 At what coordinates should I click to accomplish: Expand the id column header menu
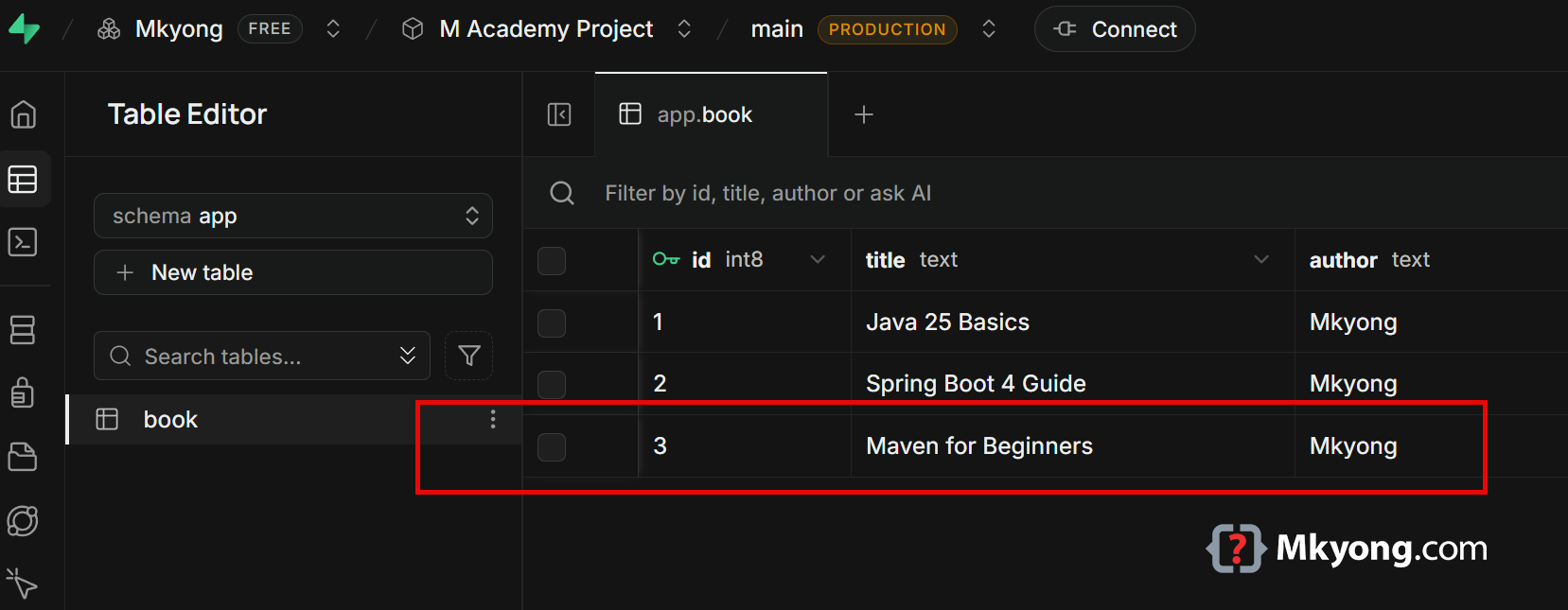[818, 259]
